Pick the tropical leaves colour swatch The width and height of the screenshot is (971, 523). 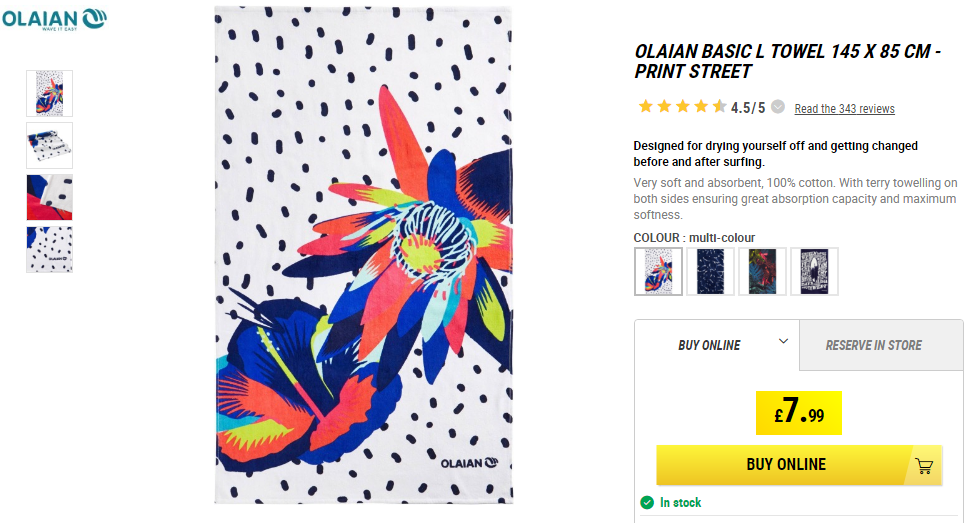(762, 271)
